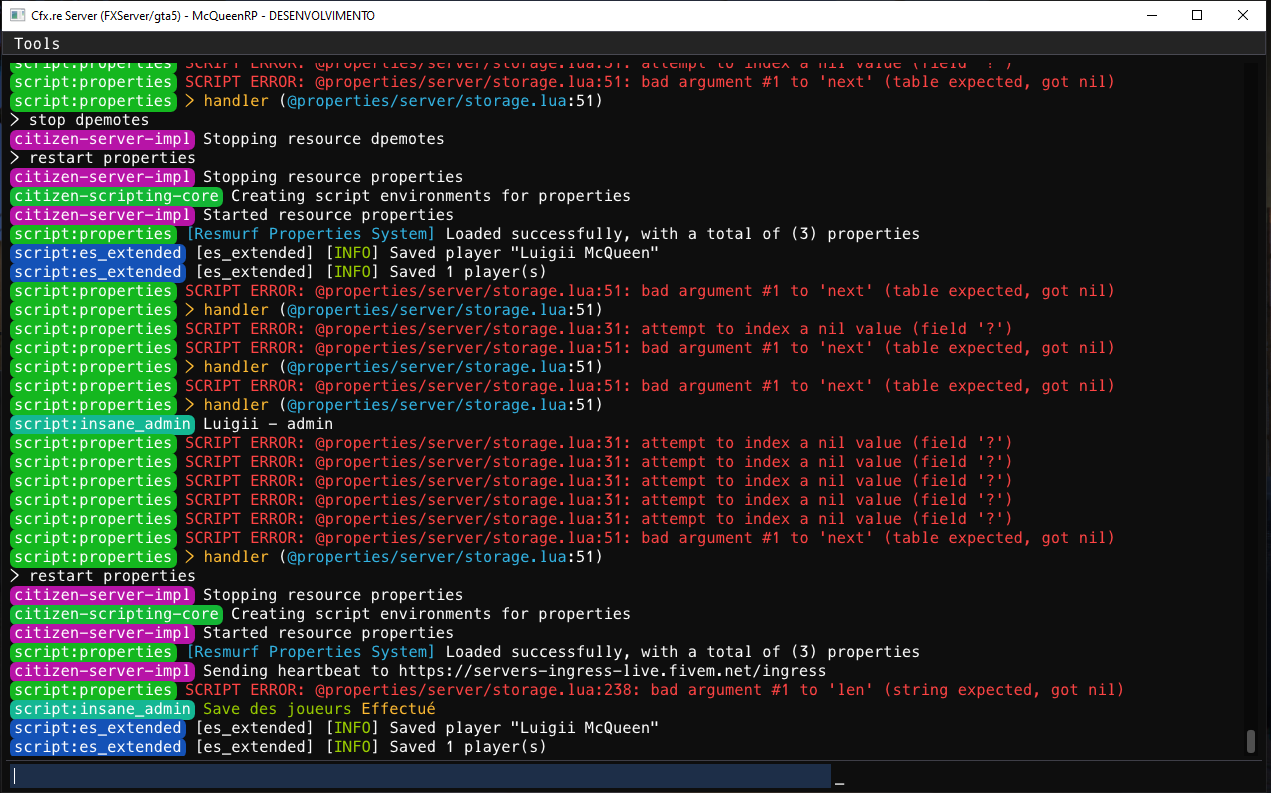Viewport: 1271px width, 793px height.
Task: Click the 'Luigii - admin' log text
Action: [268, 424]
